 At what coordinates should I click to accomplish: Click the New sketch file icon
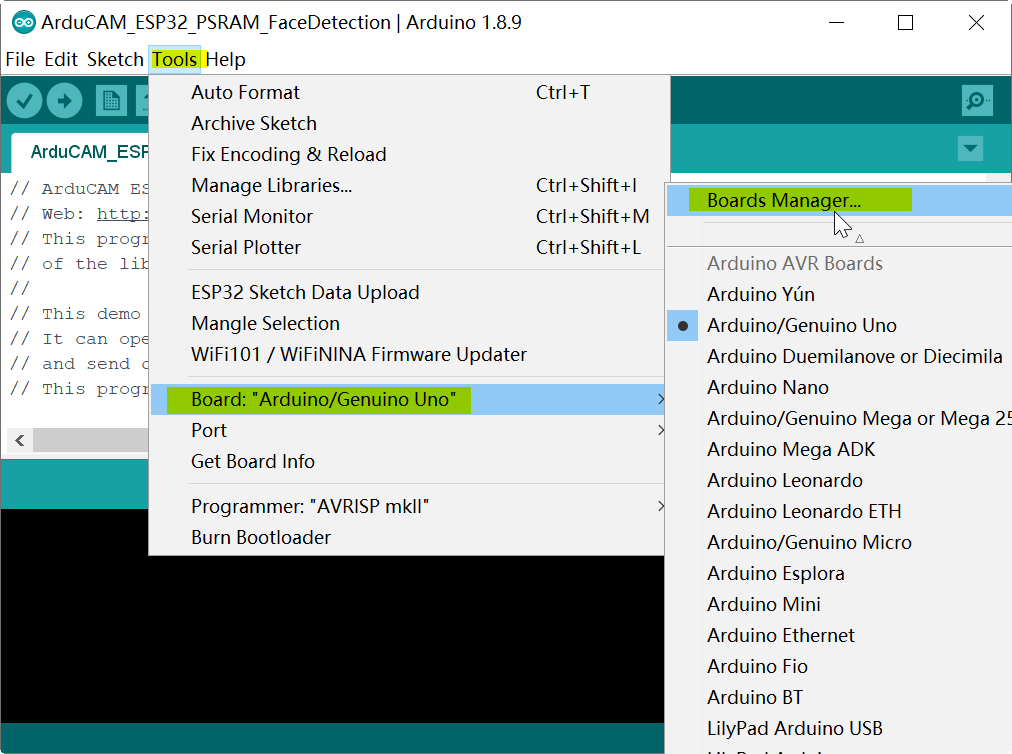click(x=111, y=101)
